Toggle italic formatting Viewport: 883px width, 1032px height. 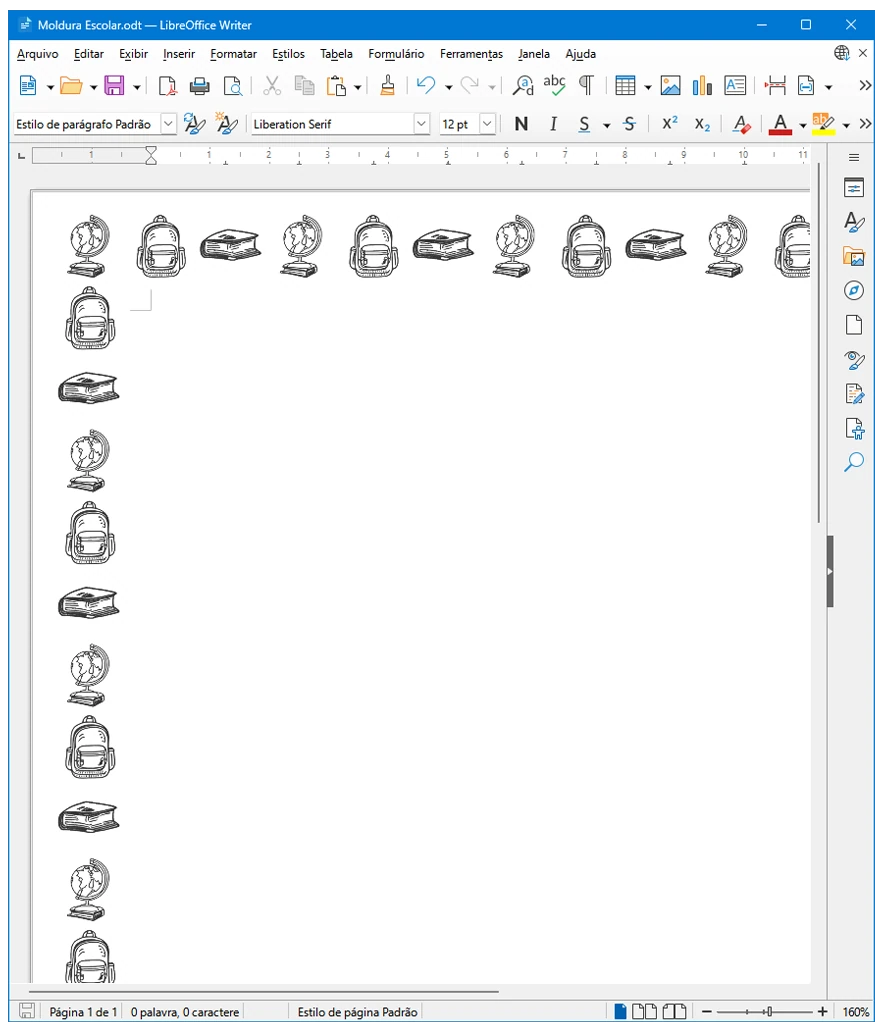coord(553,124)
